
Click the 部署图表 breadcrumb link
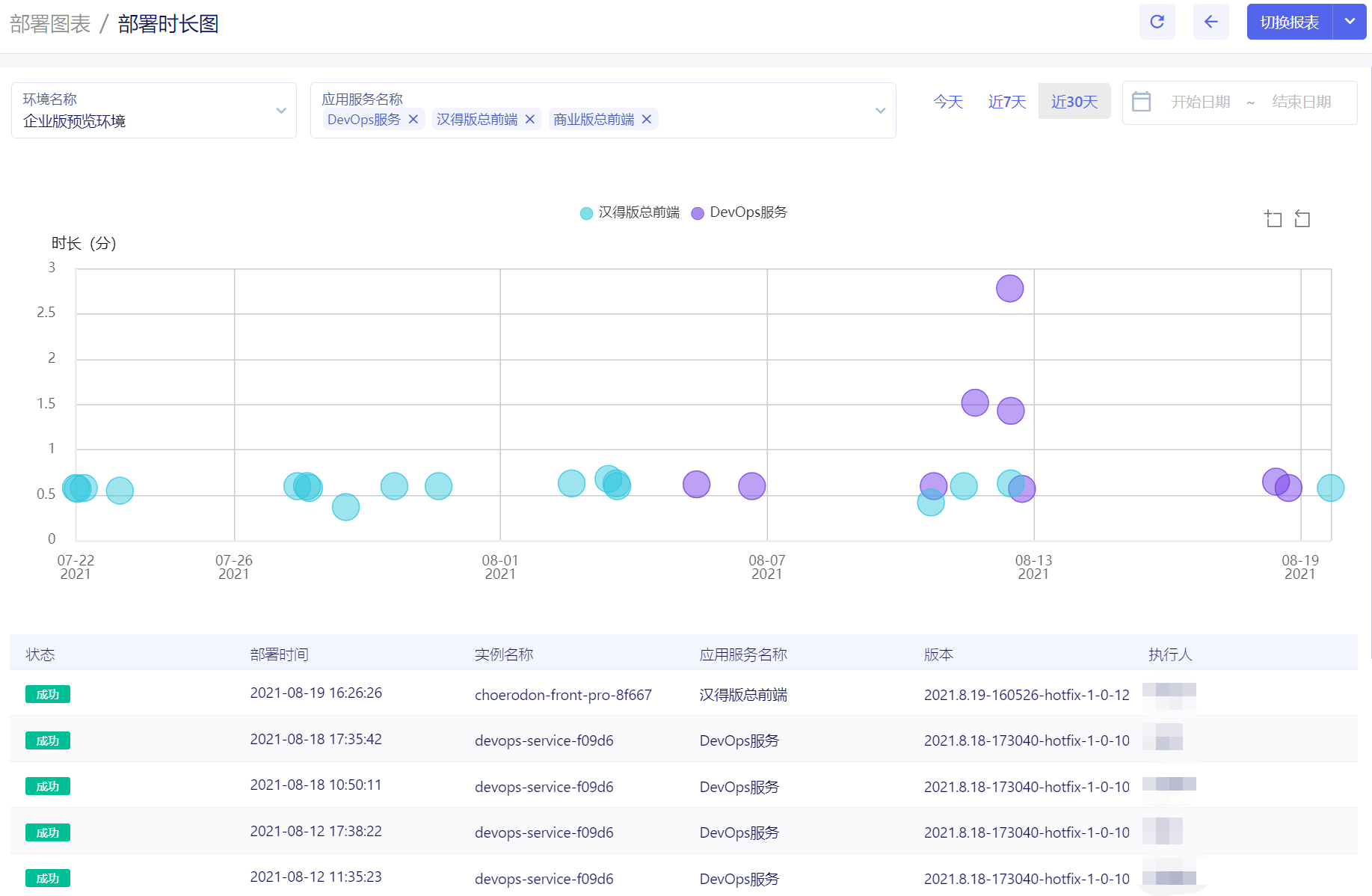pos(50,24)
